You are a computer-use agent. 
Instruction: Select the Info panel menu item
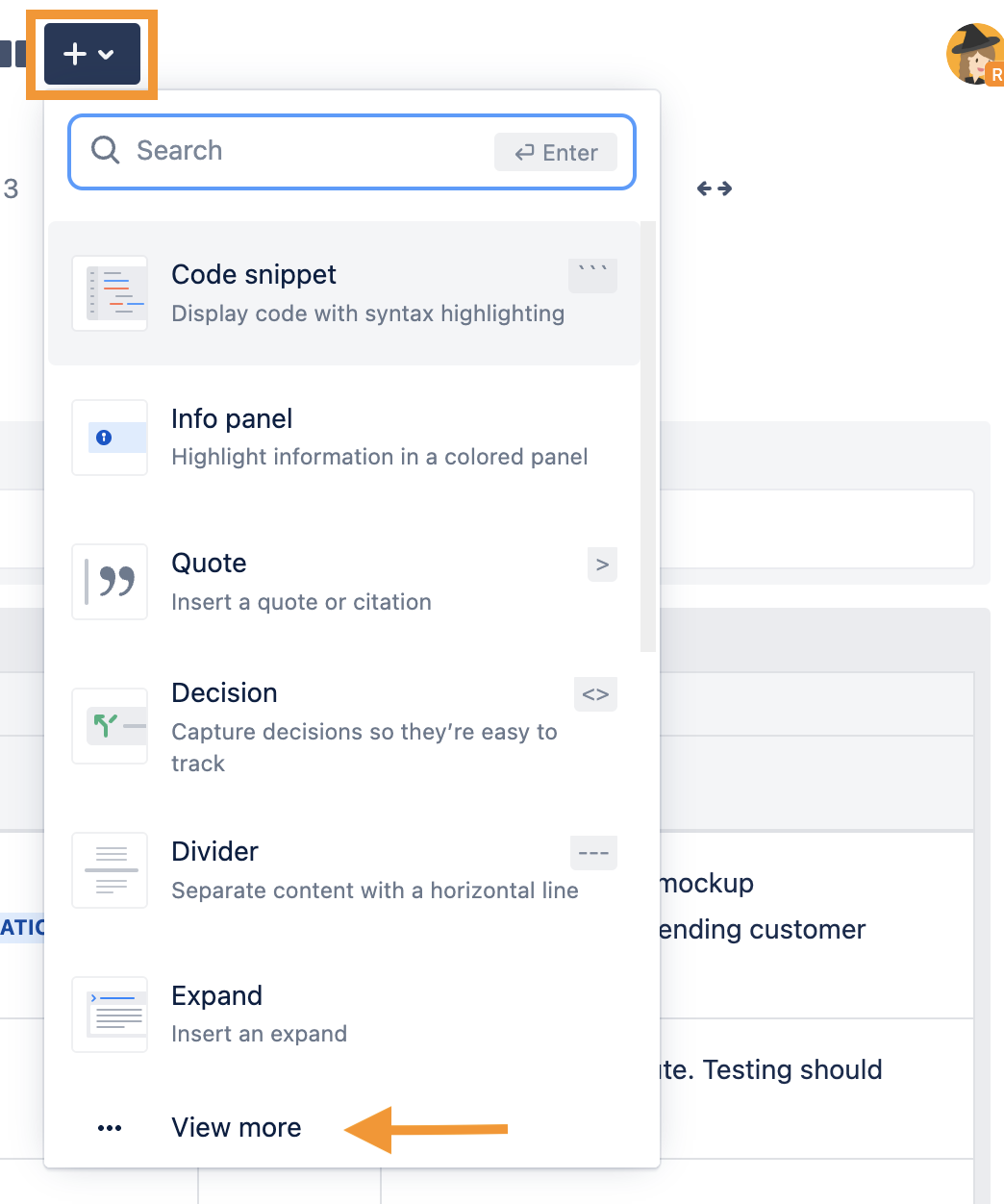pos(344,438)
